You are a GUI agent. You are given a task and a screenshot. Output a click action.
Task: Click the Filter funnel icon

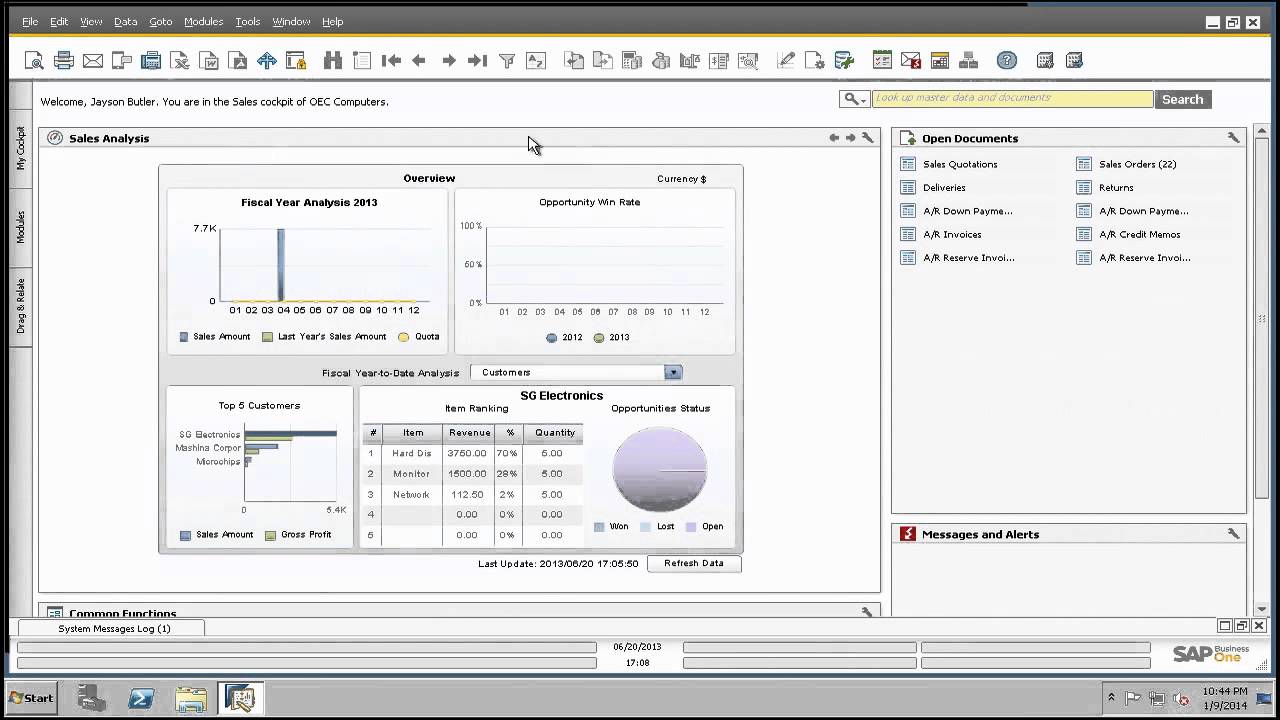pyautogui.click(x=507, y=61)
